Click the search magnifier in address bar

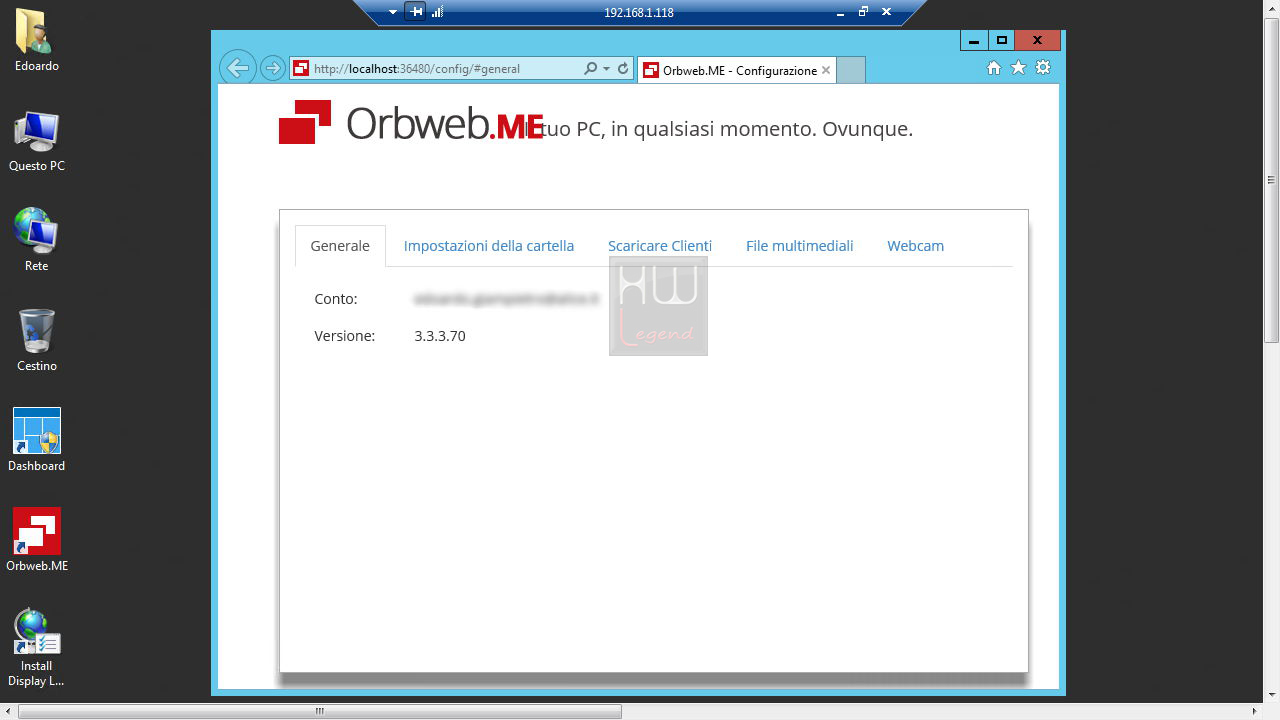[590, 69]
